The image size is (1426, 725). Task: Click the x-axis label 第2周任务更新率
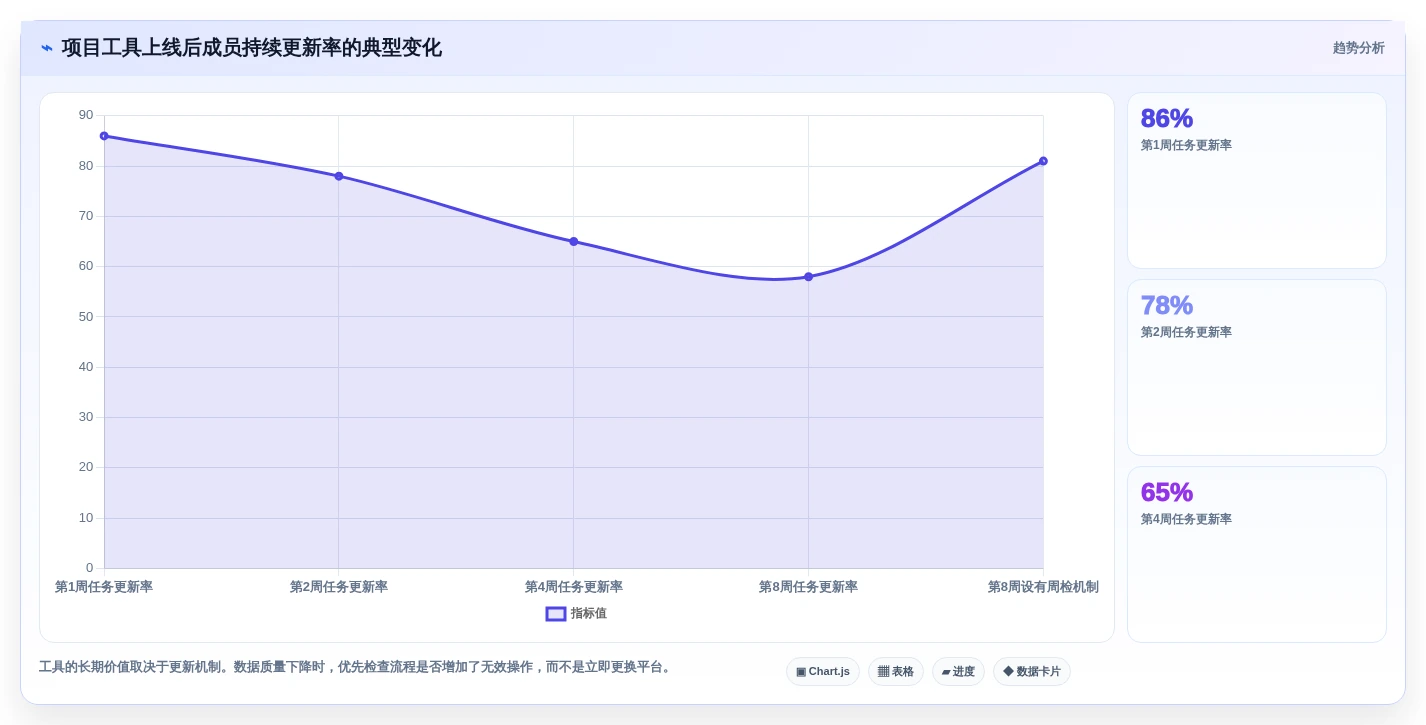click(x=339, y=587)
